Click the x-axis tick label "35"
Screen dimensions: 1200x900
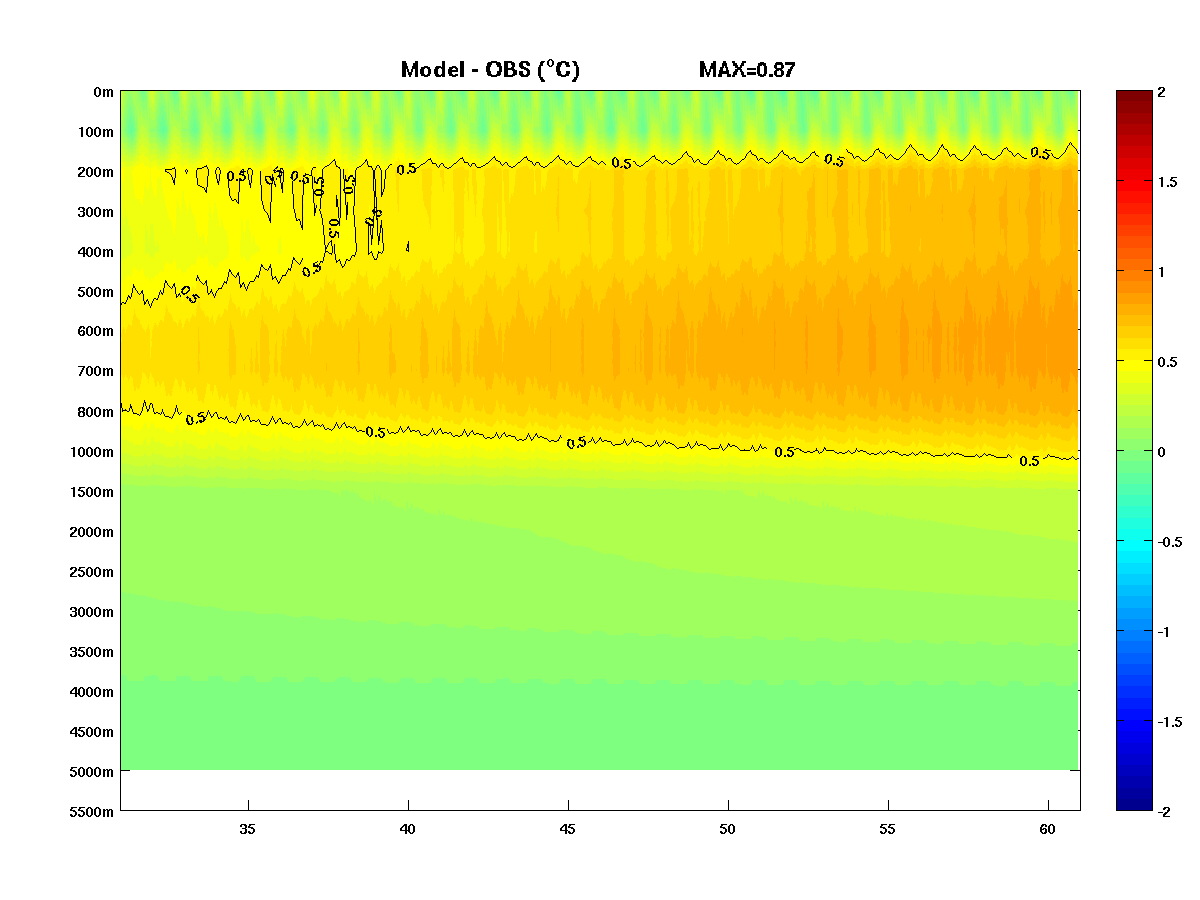248,829
